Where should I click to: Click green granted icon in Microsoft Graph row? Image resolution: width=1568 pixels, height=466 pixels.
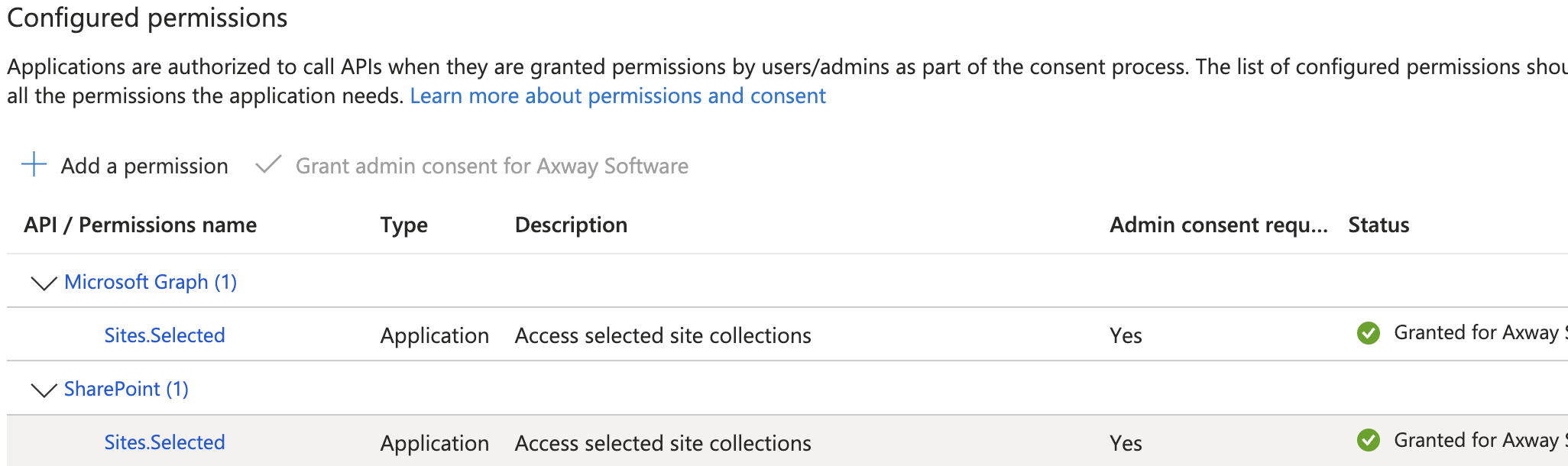(x=1368, y=333)
